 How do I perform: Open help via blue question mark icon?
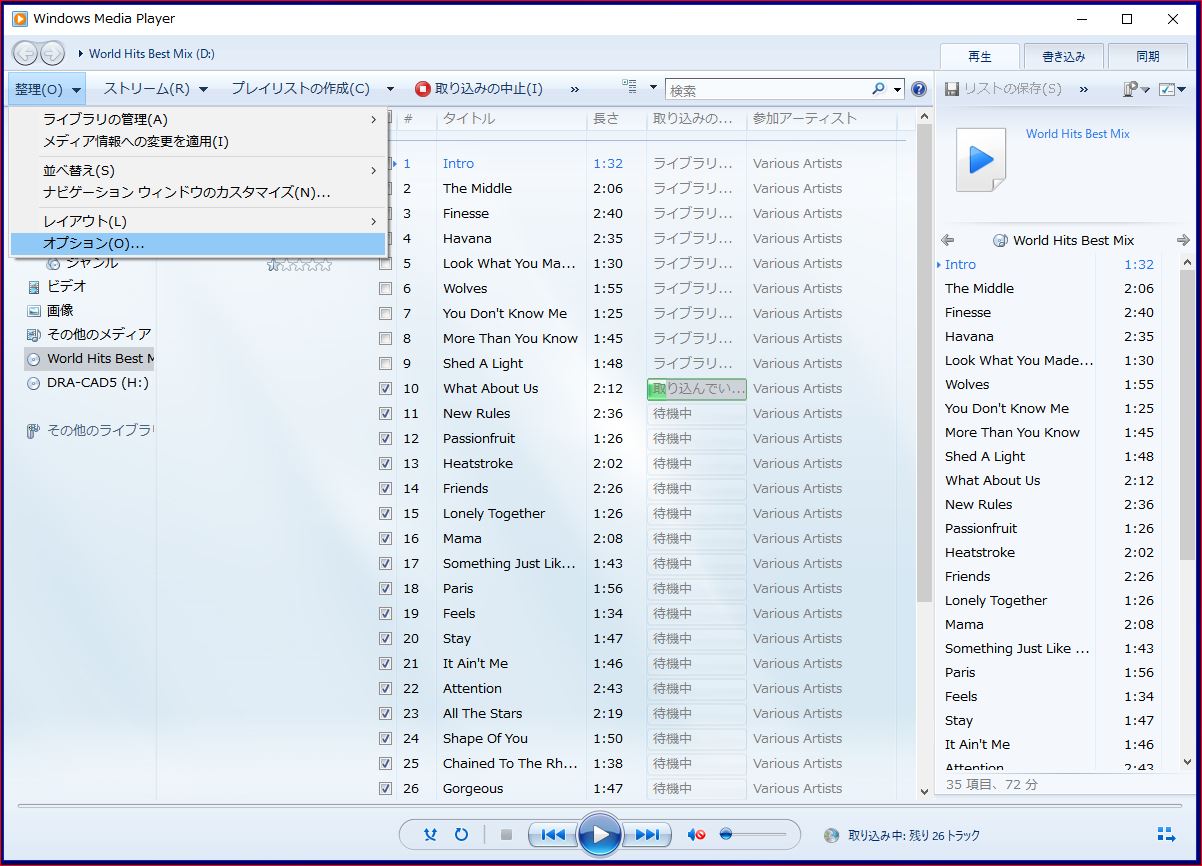click(919, 89)
